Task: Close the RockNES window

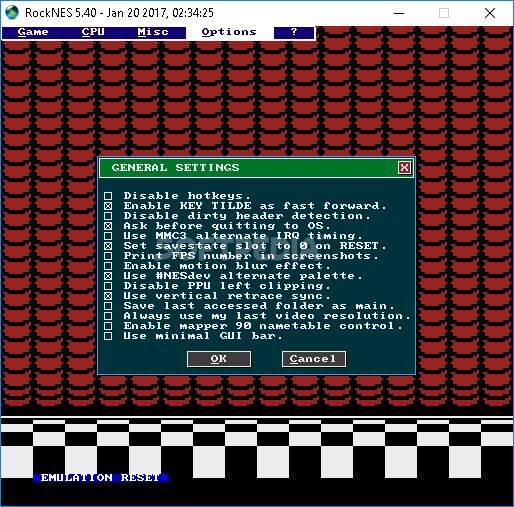Action: (x=490, y=13)
